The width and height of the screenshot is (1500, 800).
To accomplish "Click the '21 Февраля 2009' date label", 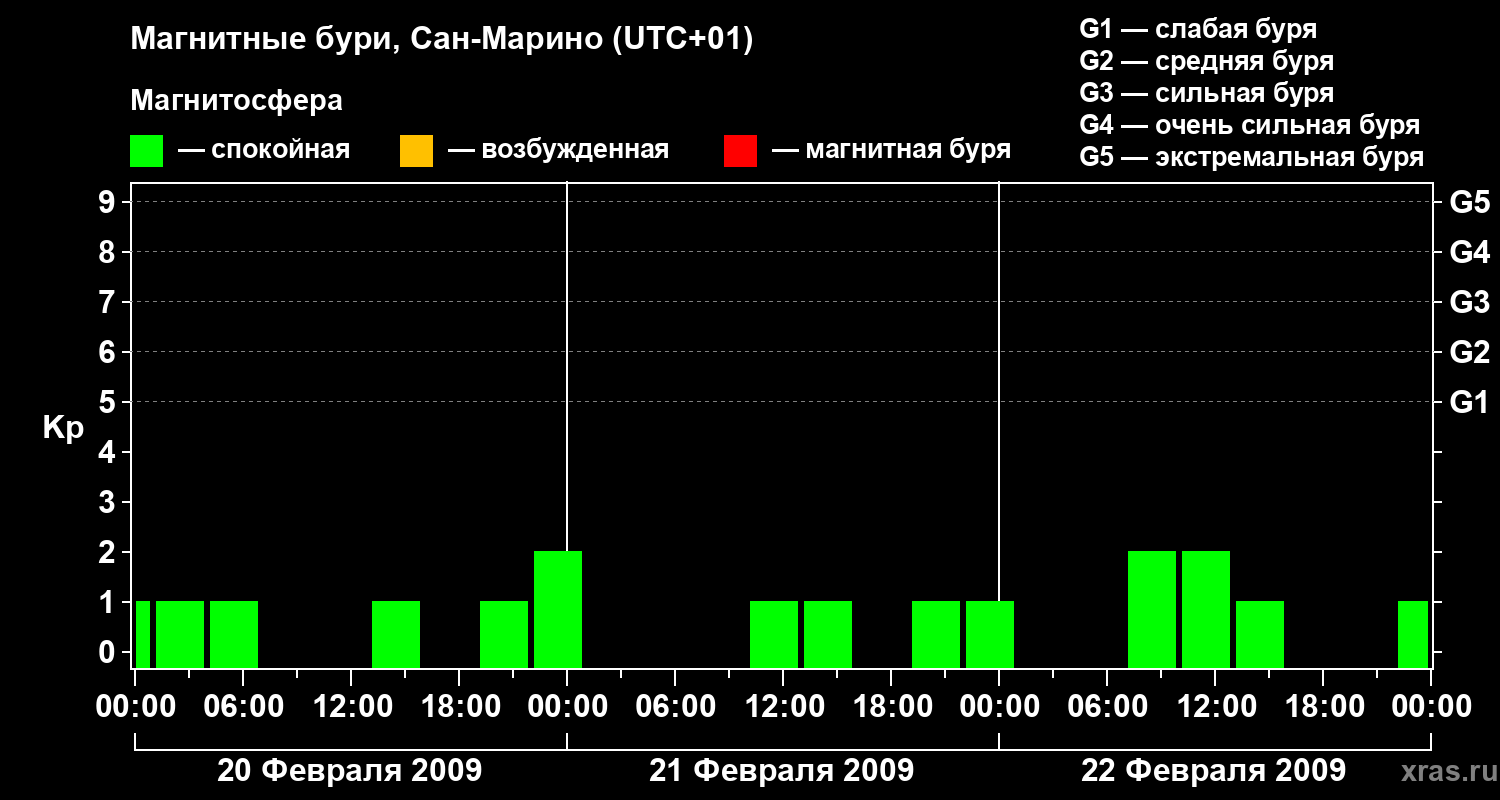I will click(782, 771).
